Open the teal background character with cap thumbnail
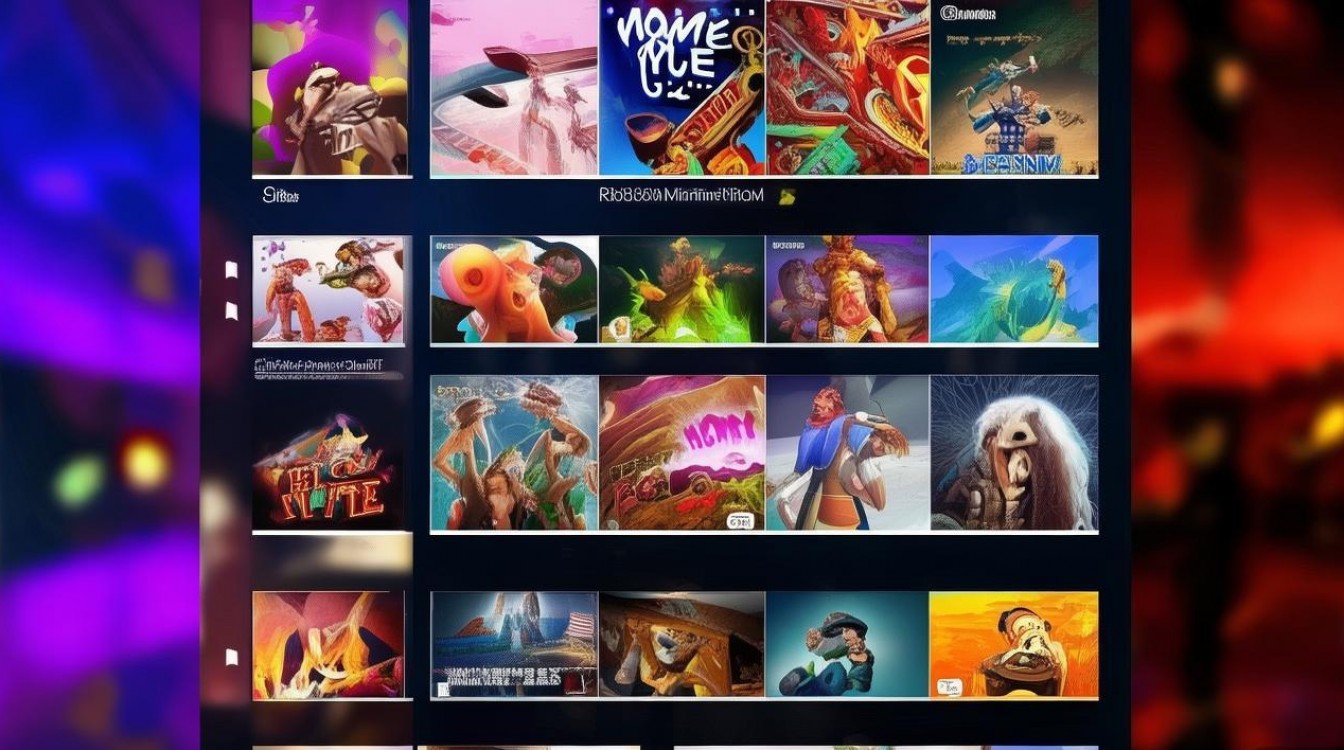The height and width of the screenshot is (750, 1344). [x=847, y=644]
